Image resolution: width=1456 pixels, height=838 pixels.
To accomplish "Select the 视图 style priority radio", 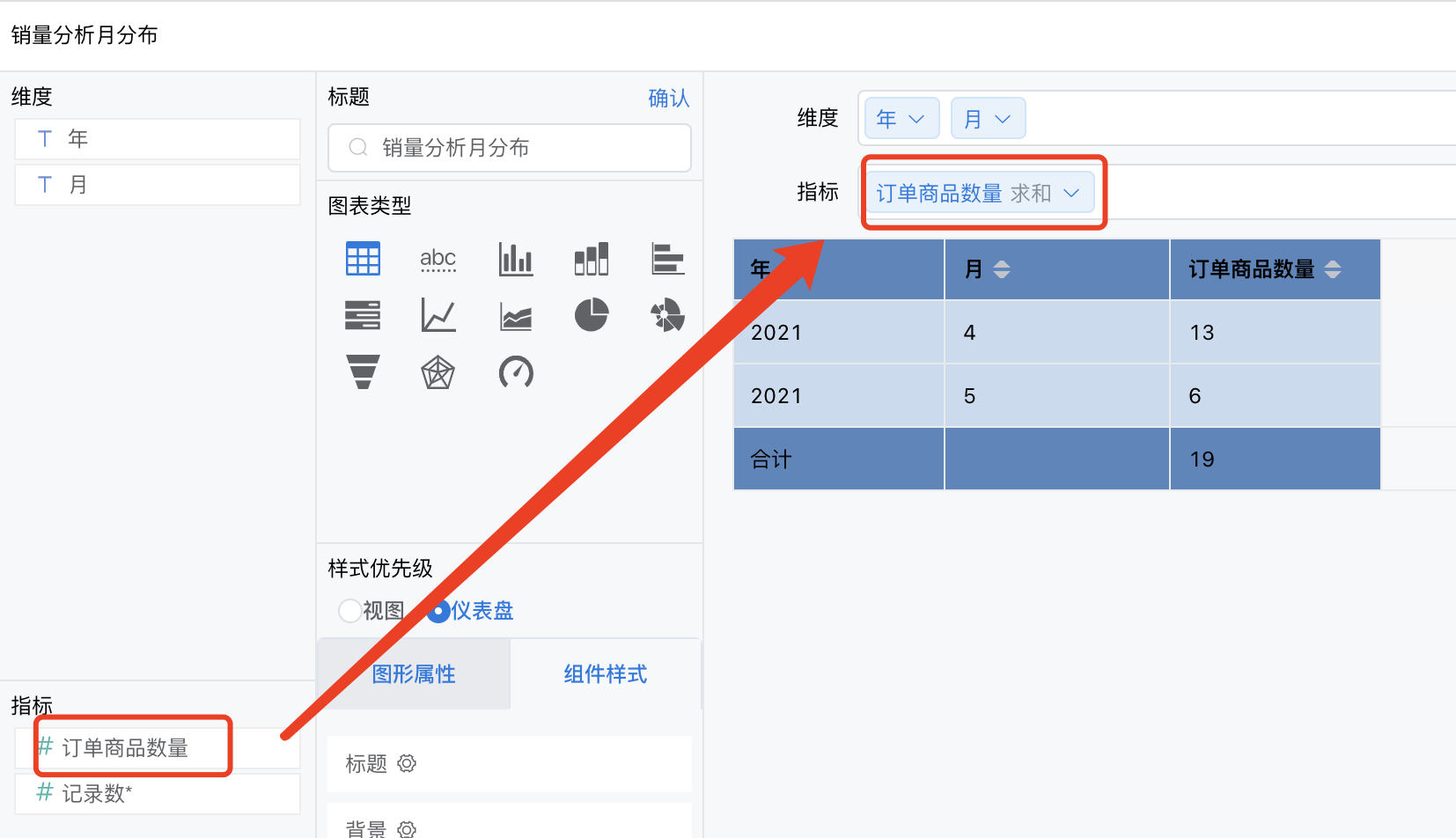I will point(349,610).
